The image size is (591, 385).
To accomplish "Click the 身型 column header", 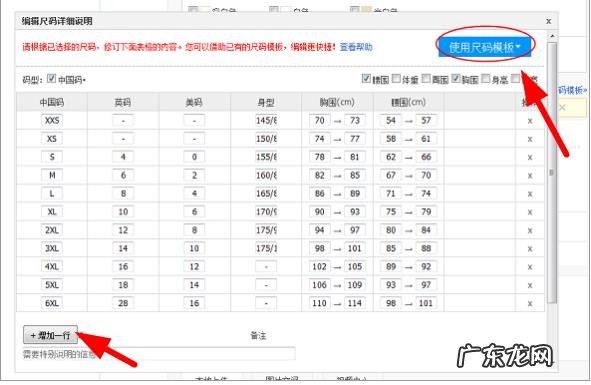I will (x=266, y=102).
